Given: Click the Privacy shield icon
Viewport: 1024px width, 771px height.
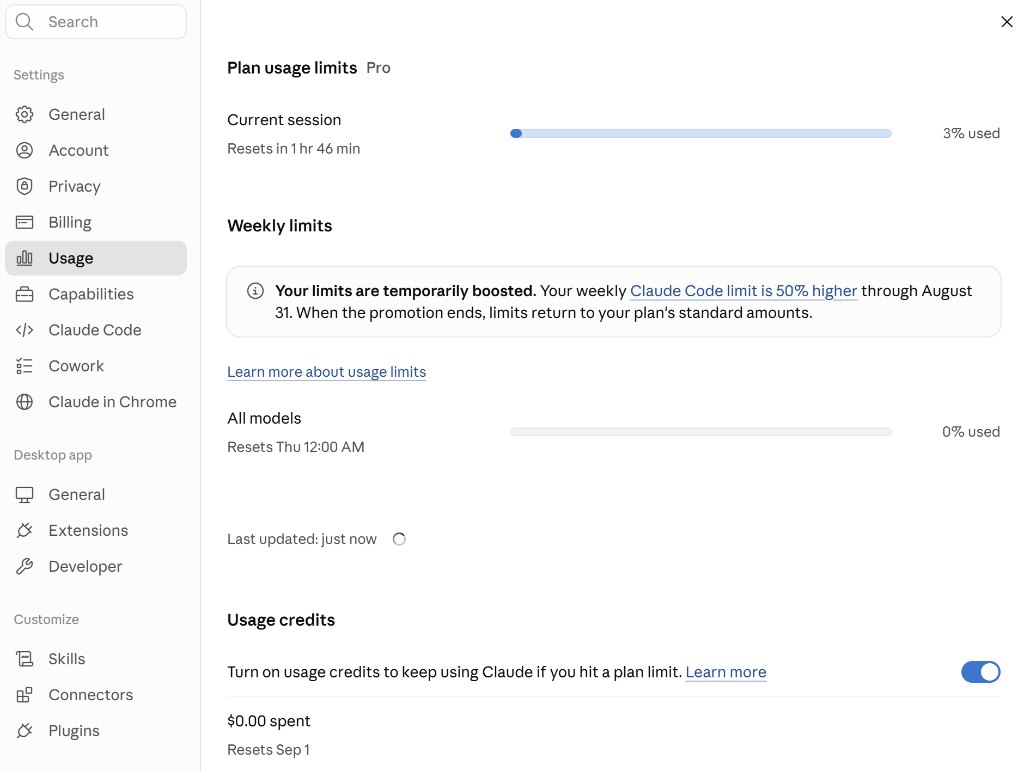Looking at the screenshot, I should point(24,186).
